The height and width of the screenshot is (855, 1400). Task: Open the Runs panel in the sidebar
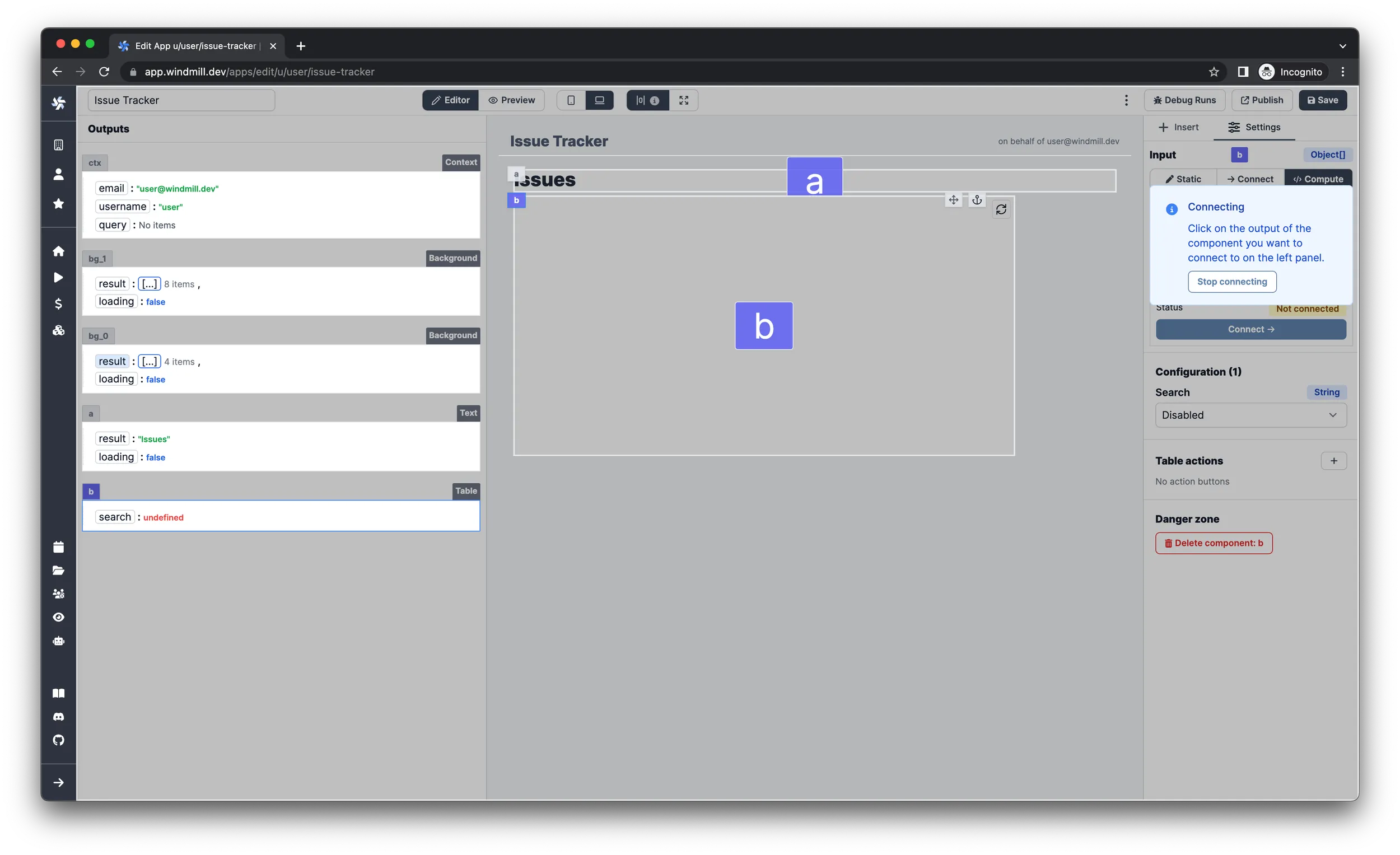(59, 277)
